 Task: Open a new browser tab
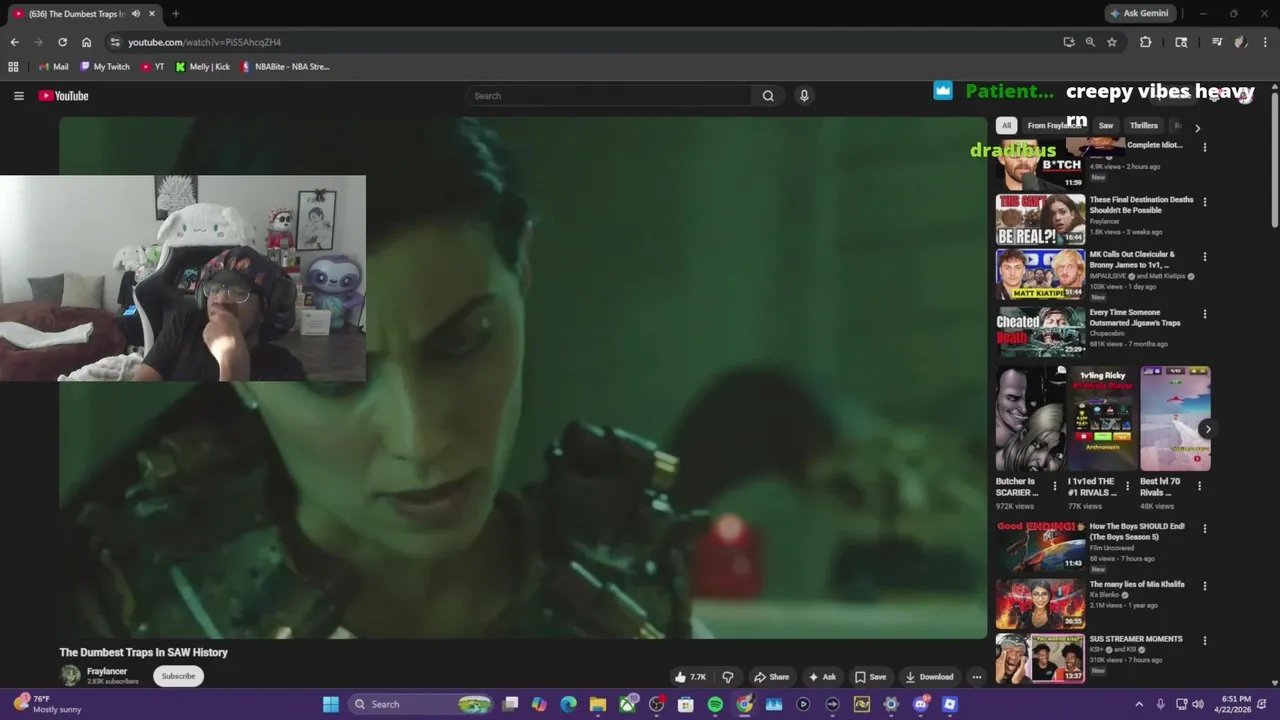click(175, 14)
